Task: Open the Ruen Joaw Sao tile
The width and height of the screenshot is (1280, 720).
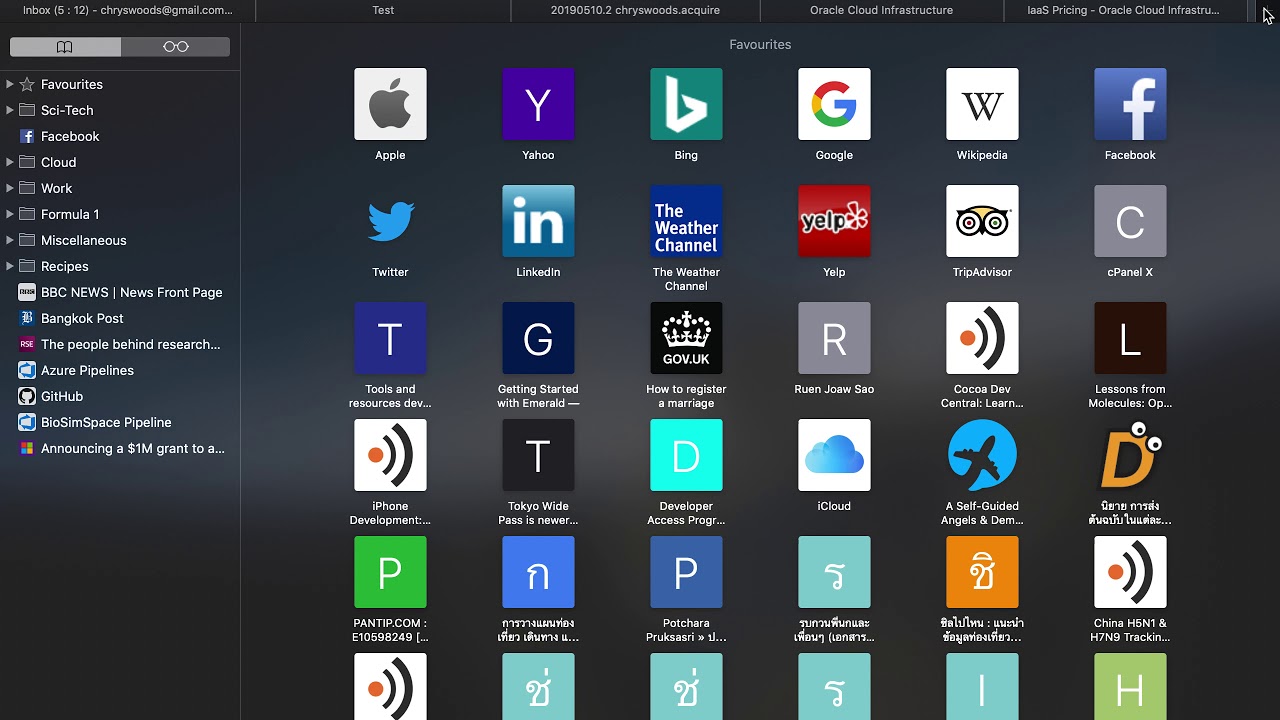Action: click(834, 338)
